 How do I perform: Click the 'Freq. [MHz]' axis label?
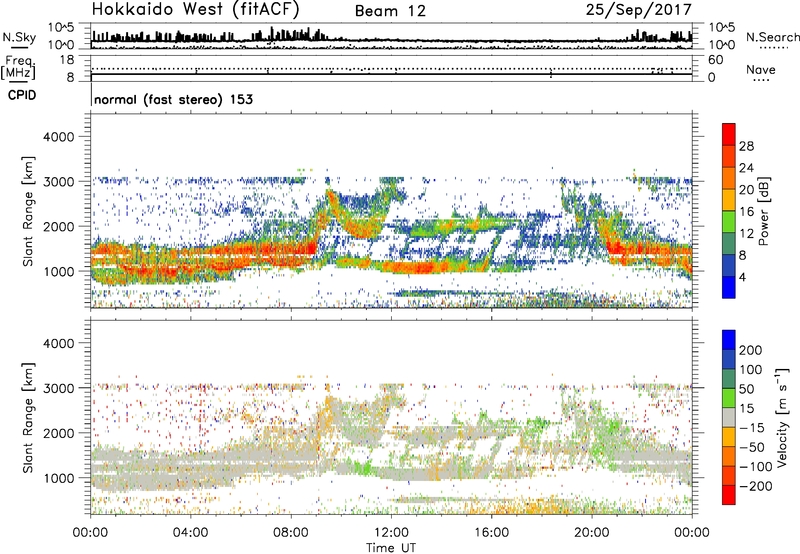tap(19, 68)
